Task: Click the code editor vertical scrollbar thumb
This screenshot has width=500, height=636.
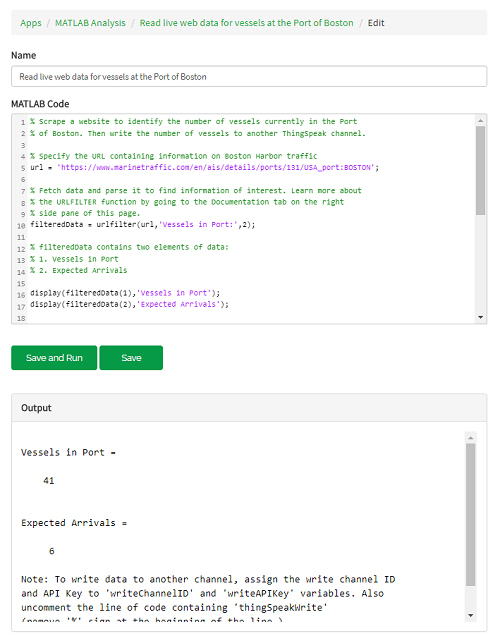Action: tap(480, 170)
